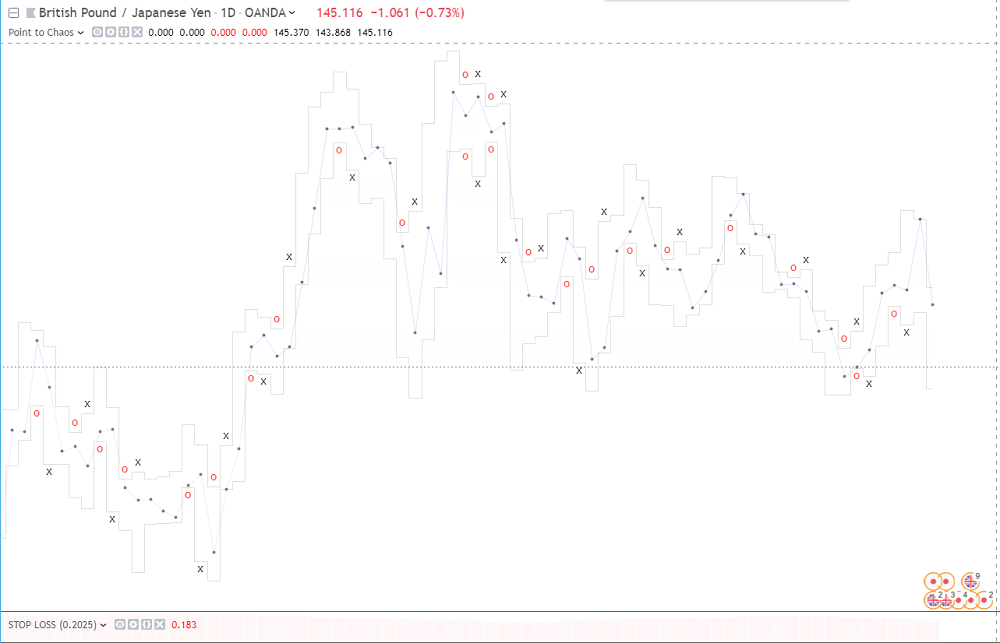Click the change value −1.061 (−0.73%)

point(417,13)
